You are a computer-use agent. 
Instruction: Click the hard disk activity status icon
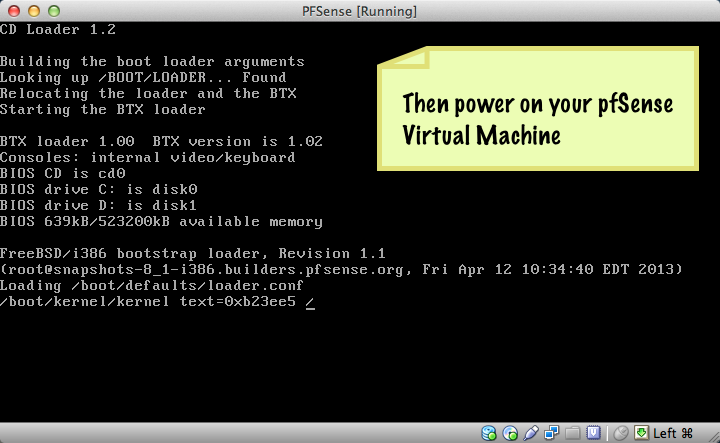click(489, 433)
